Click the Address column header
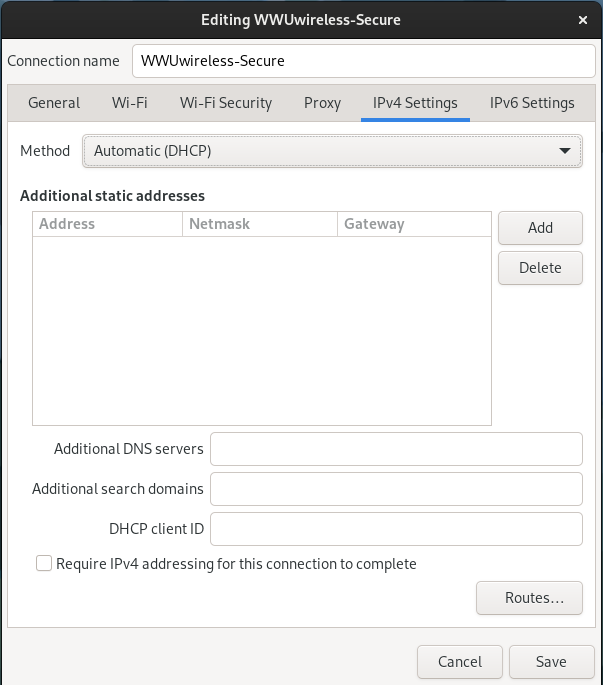 [x=107, y=224]
